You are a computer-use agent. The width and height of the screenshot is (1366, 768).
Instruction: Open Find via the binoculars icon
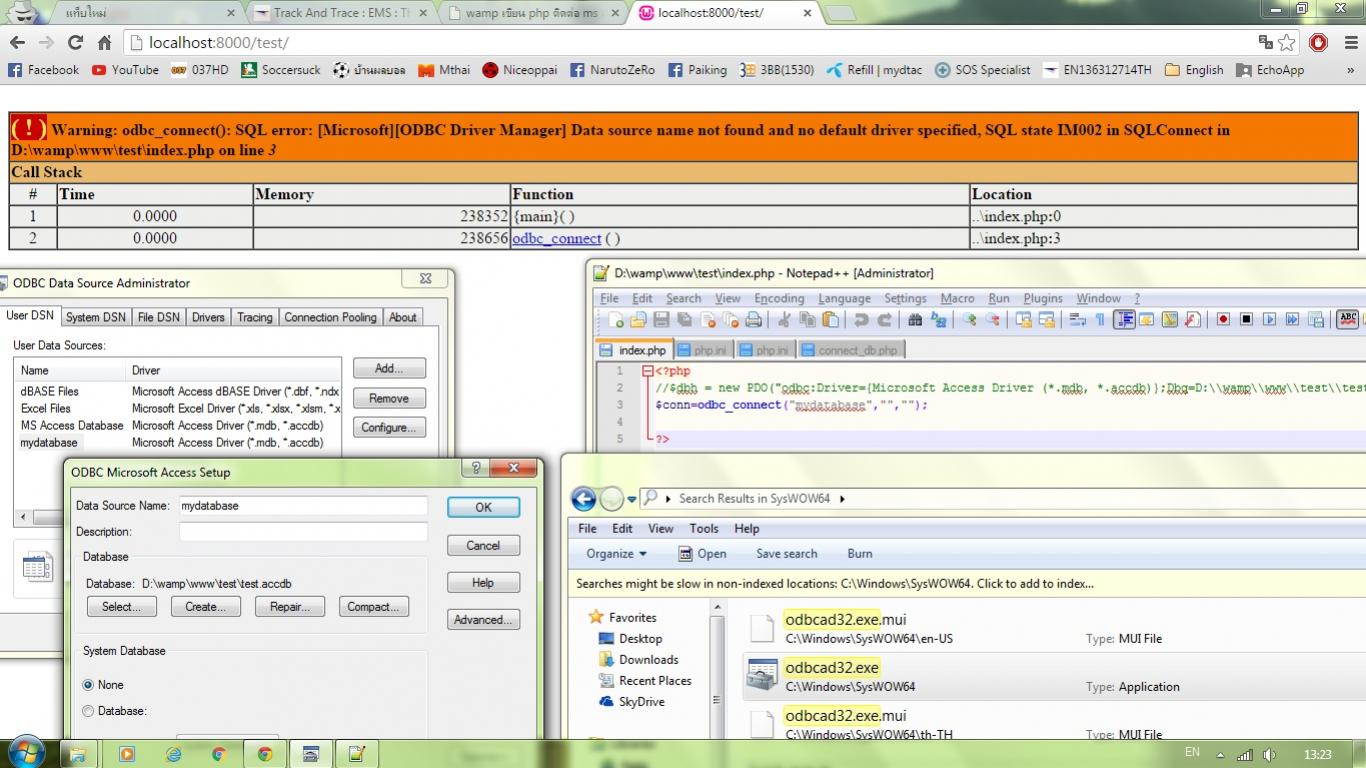pos(914,320)
